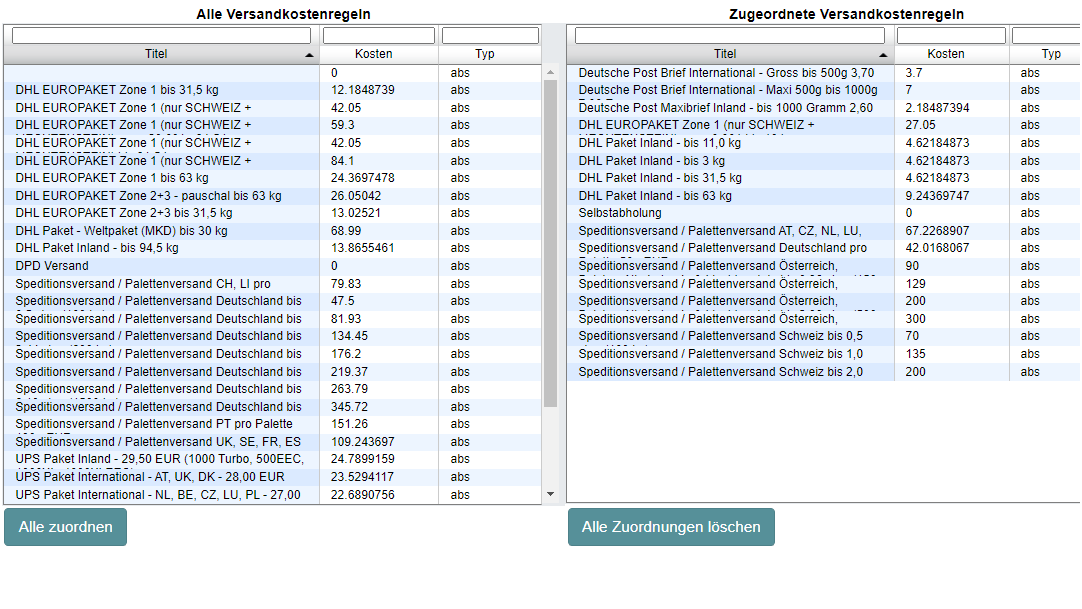
Task: Select DHL EUROPAKET Zone 1 bis 63 kg
Action: tap(273, 178)
